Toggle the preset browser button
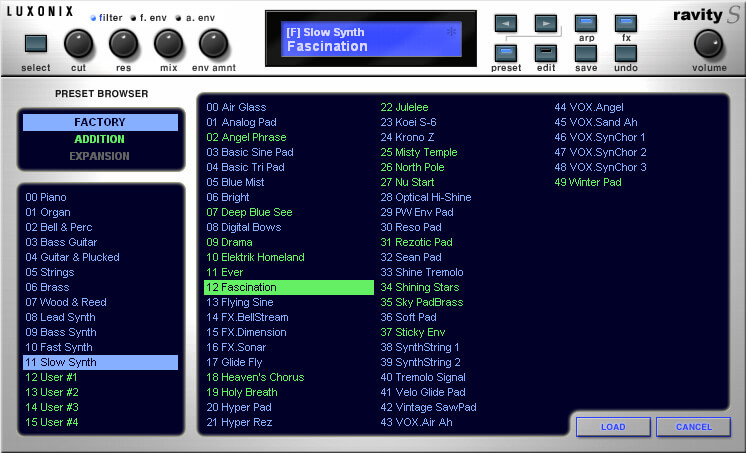746x453 pixels. point(506,53)
